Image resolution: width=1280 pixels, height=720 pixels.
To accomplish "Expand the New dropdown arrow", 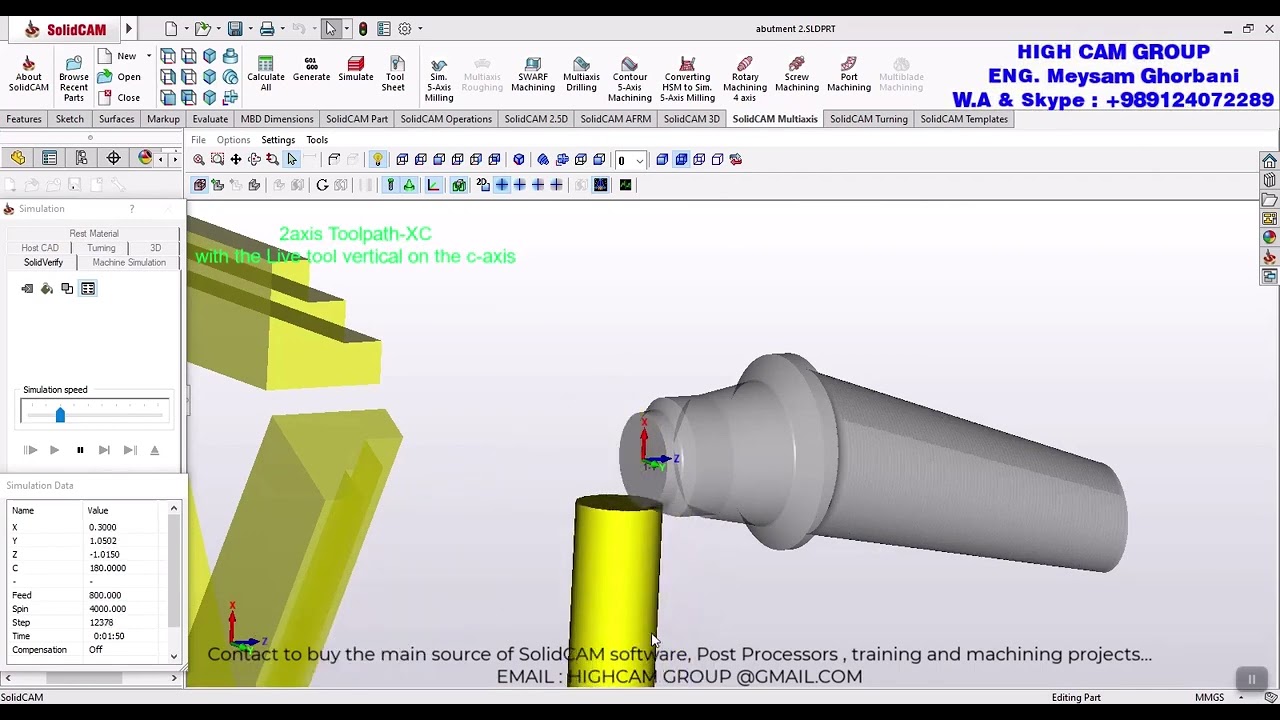I will [149, 56].
